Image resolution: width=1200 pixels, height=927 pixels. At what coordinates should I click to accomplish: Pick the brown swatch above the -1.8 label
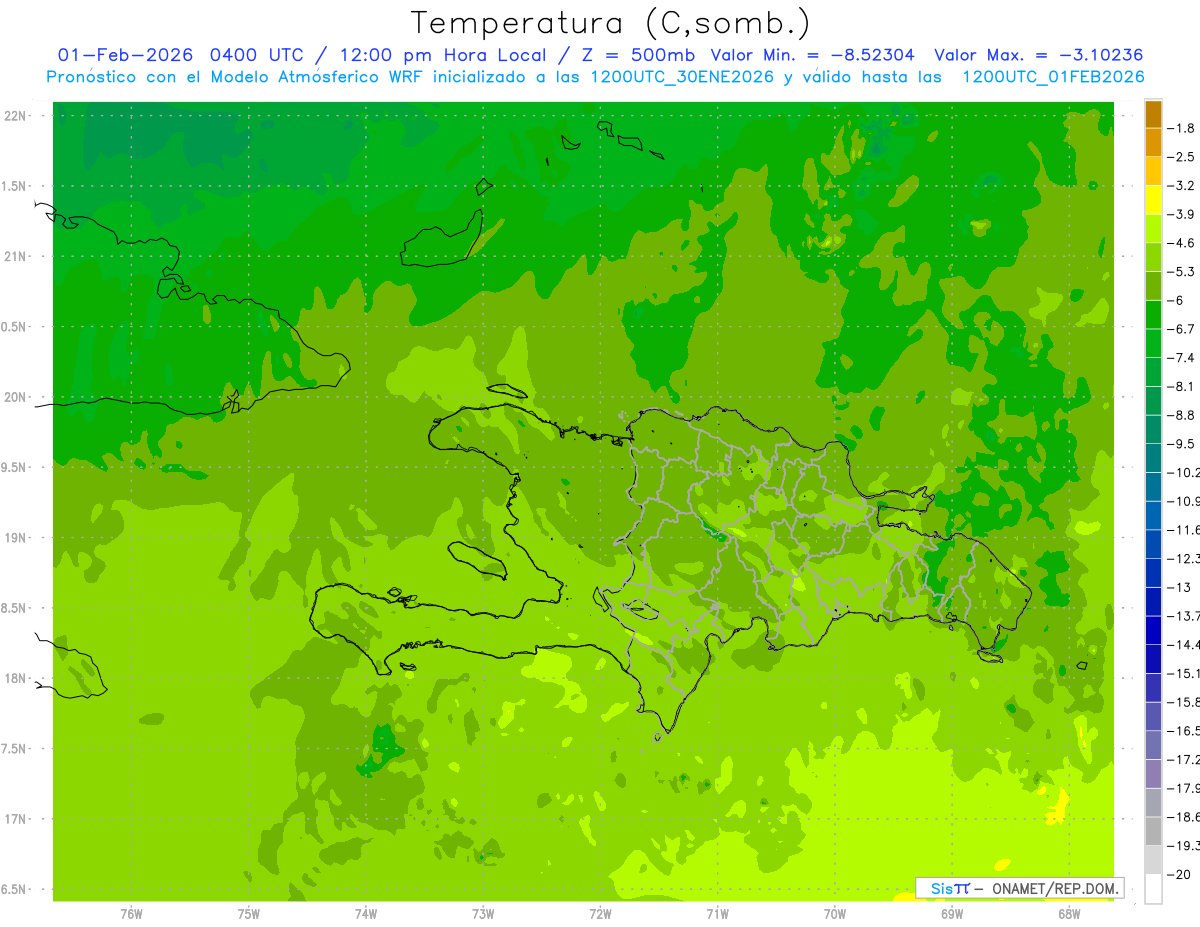pos(1153,114)
